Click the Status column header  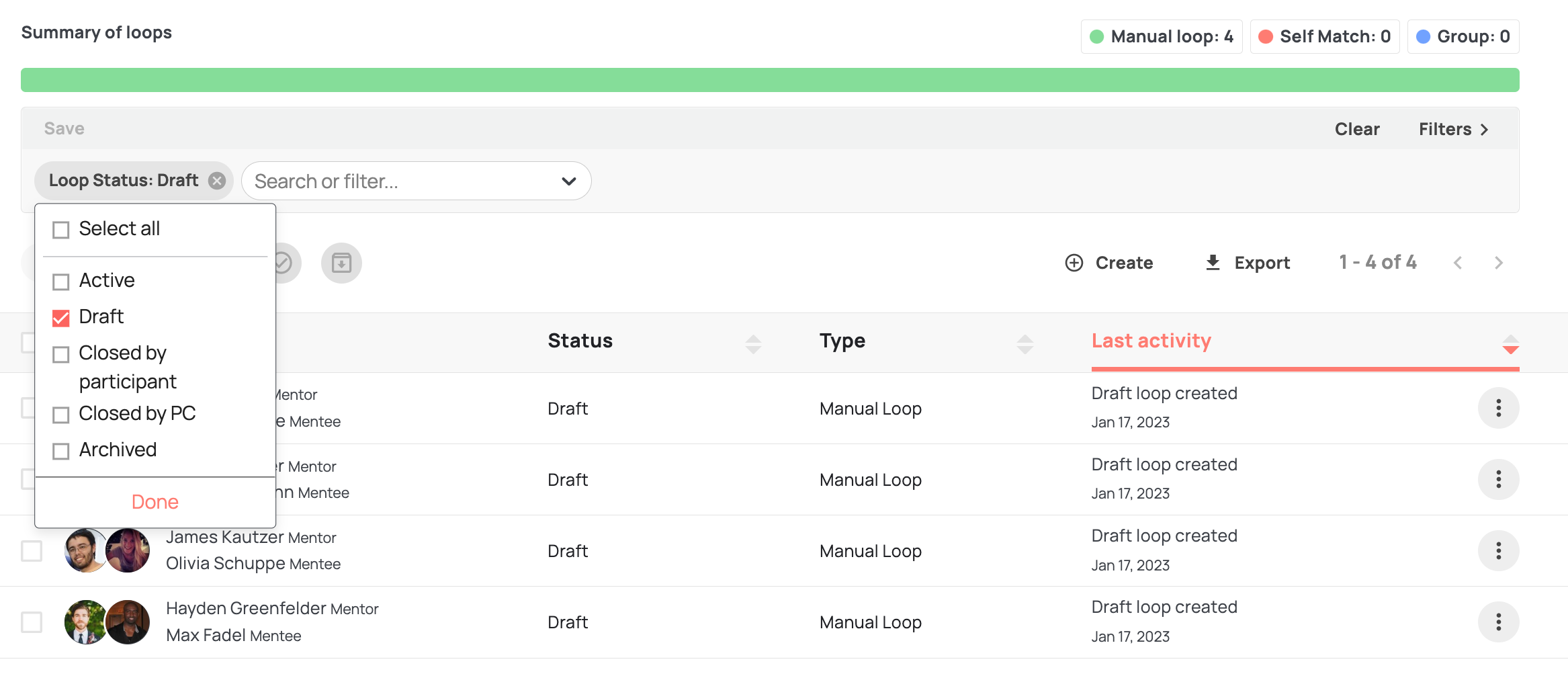[x=580, y=341]
